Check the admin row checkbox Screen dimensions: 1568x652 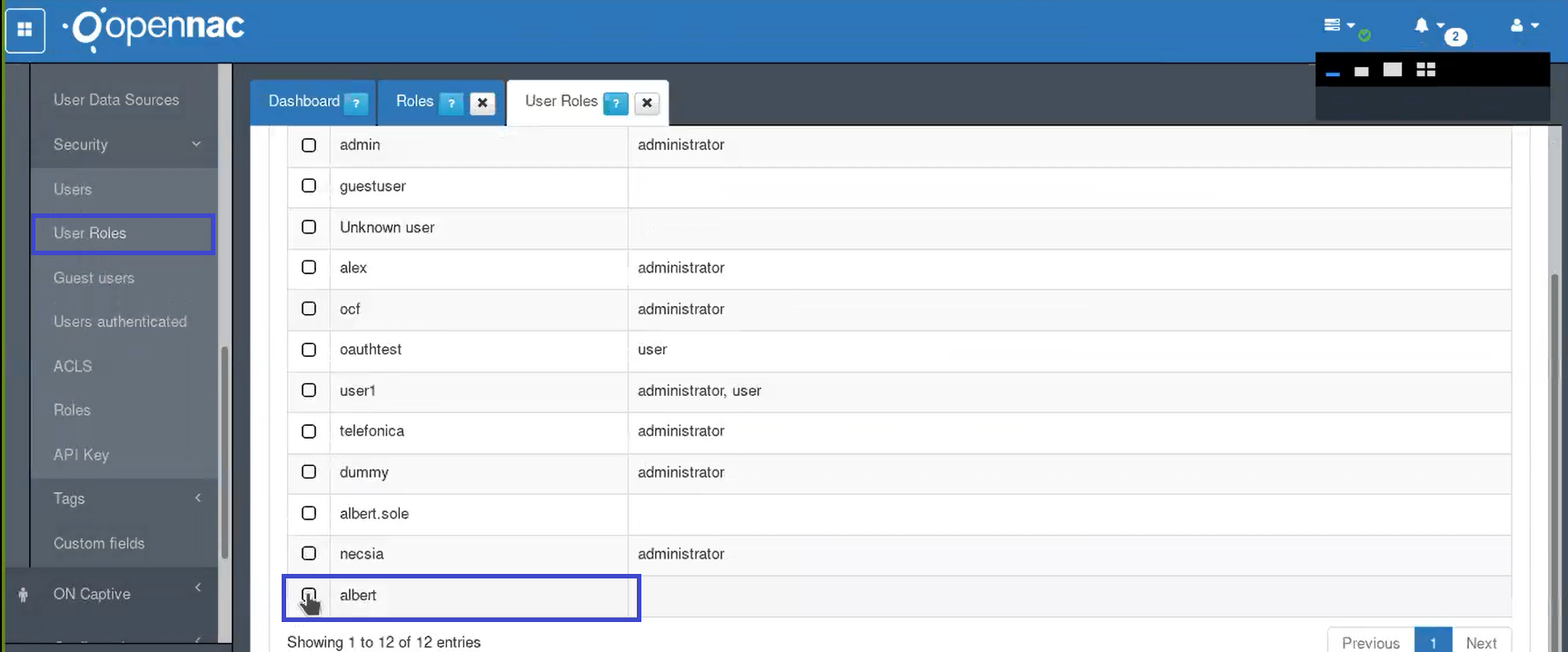click(309, 145)
